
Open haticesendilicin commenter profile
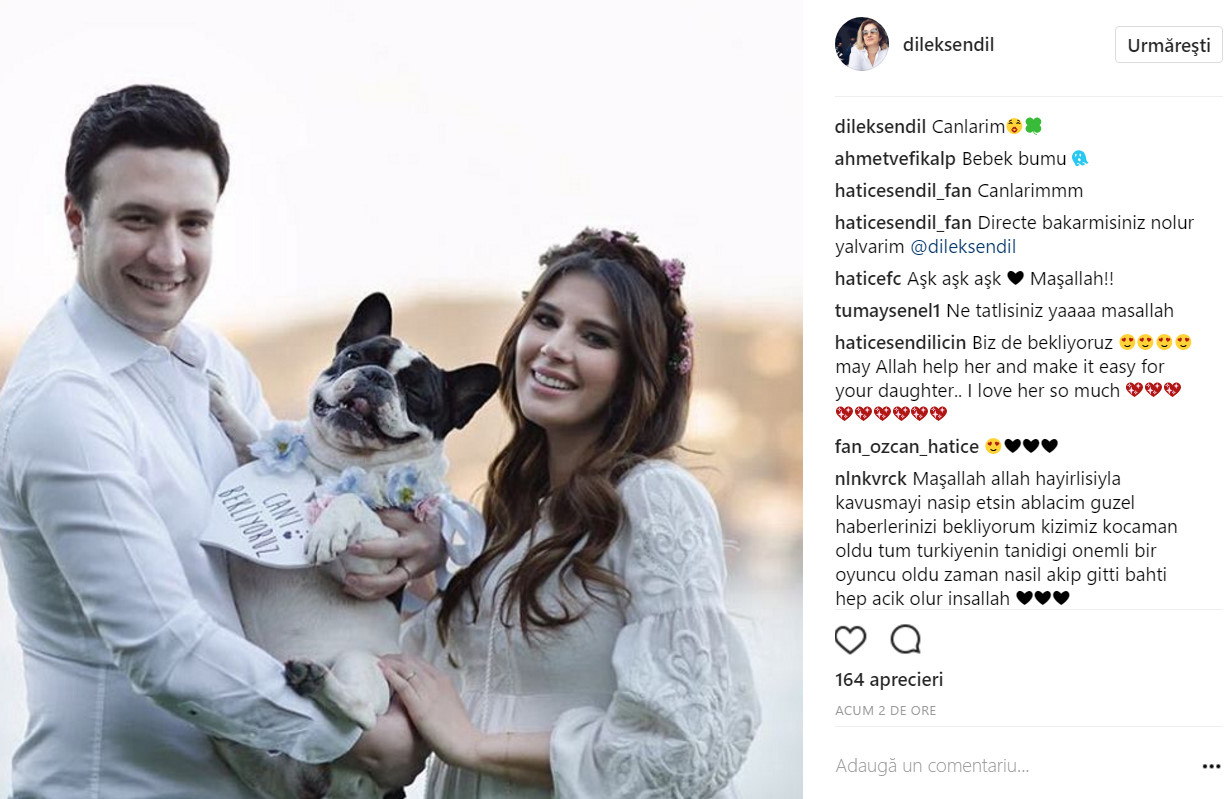pos(900,343)
